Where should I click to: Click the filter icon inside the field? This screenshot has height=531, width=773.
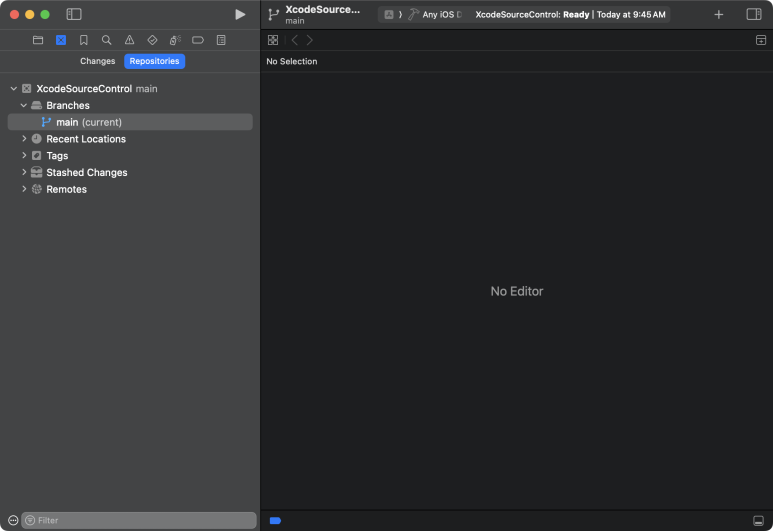click(x=30, y=520)
